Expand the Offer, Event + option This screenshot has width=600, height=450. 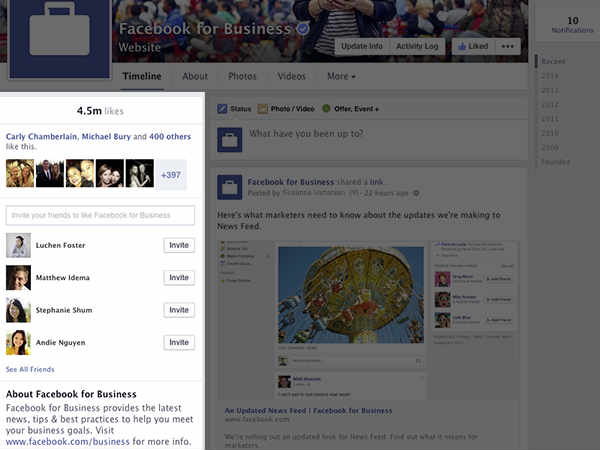[351, 109]
